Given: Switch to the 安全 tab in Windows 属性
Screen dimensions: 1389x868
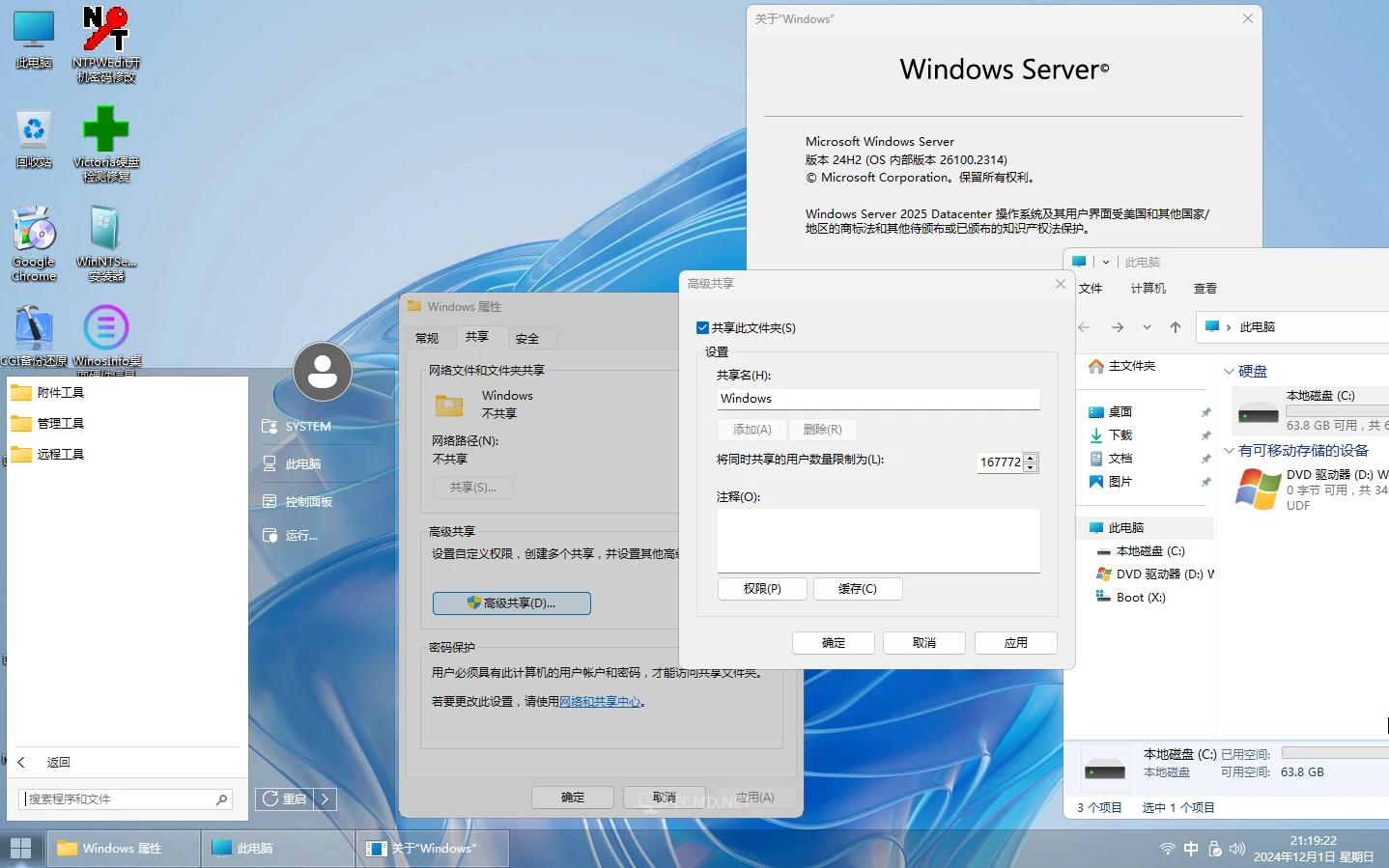Looking at the screenshot, I should pyautogui.click(x=527, y=339).
